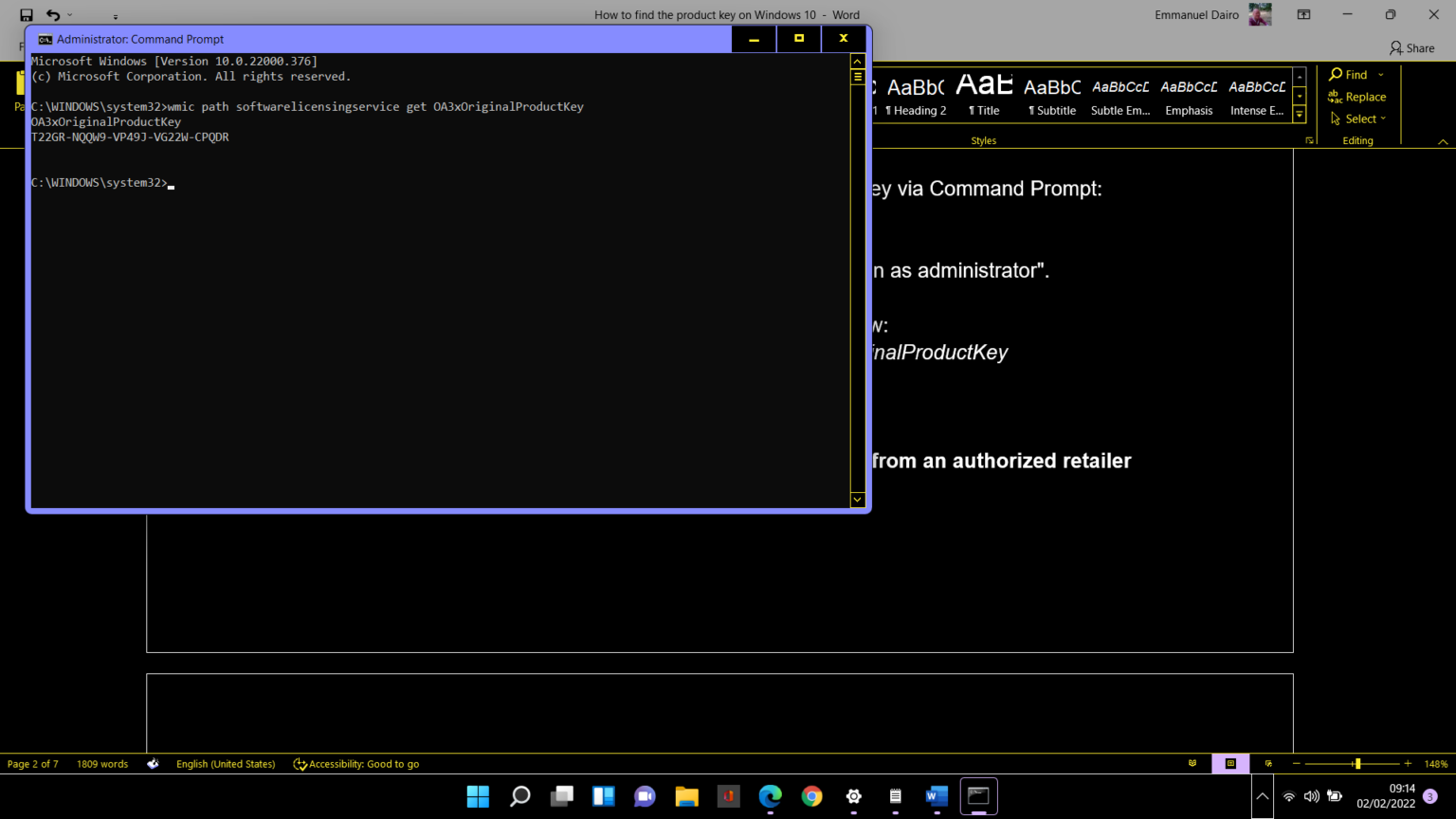Open the Replace tool

coord(1357,96)
